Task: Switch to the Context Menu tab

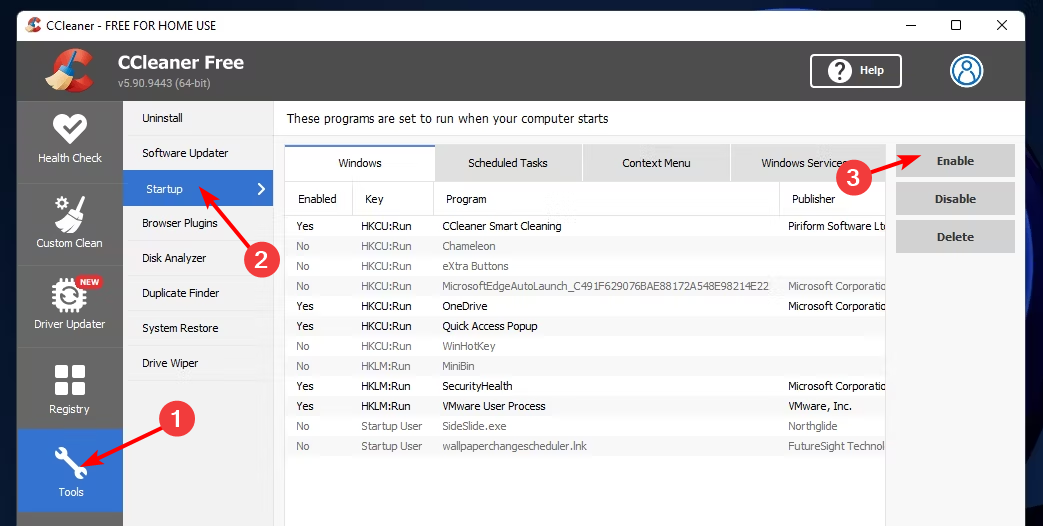Action: (656, 163)
